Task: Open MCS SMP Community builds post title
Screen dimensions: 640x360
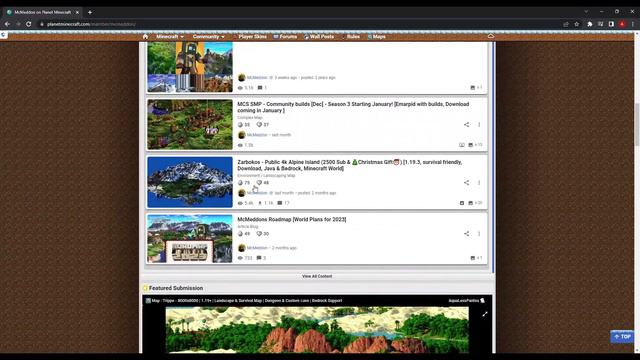Action: click(353, 107)
